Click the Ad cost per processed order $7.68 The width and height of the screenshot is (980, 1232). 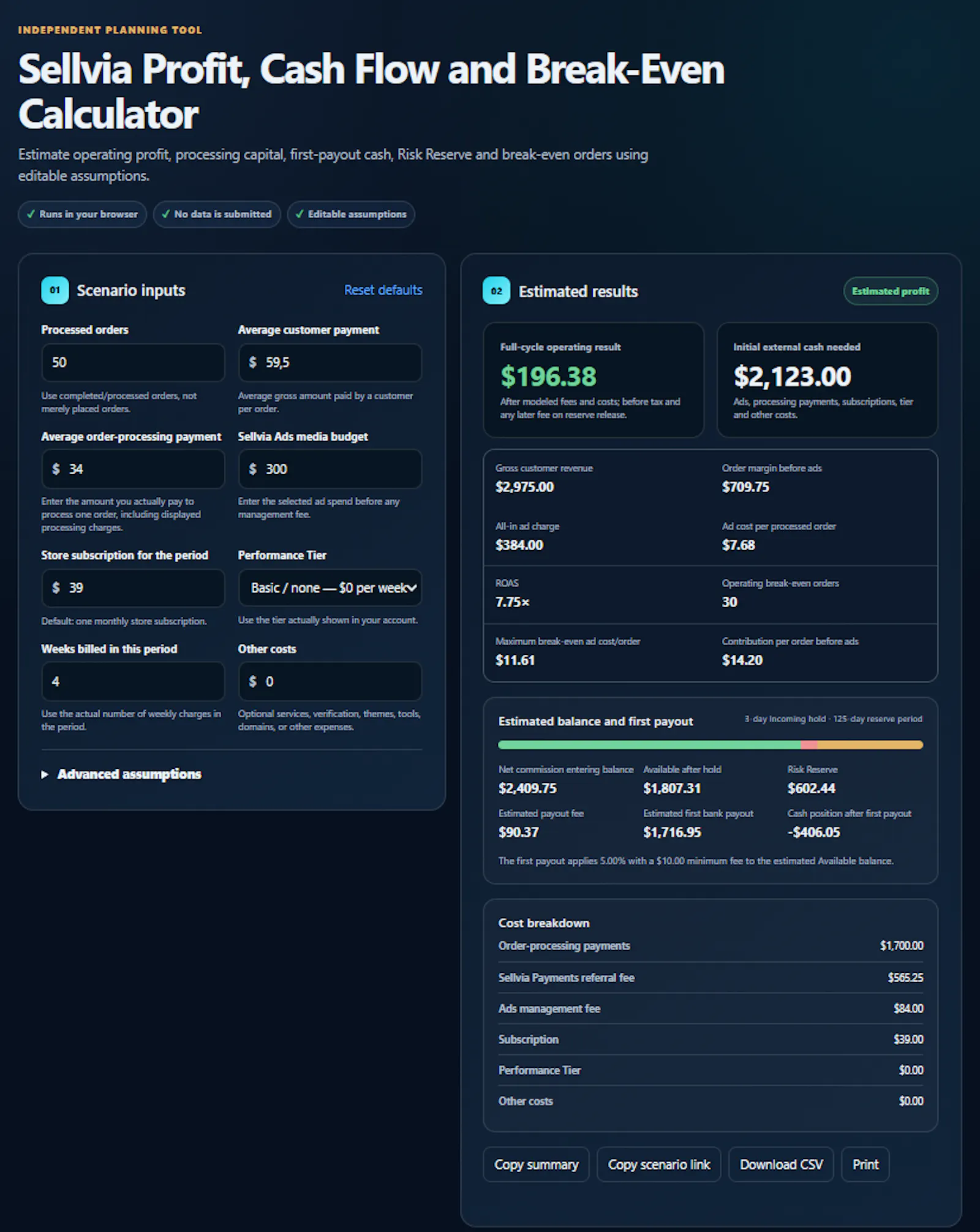[x=738, y=545]
